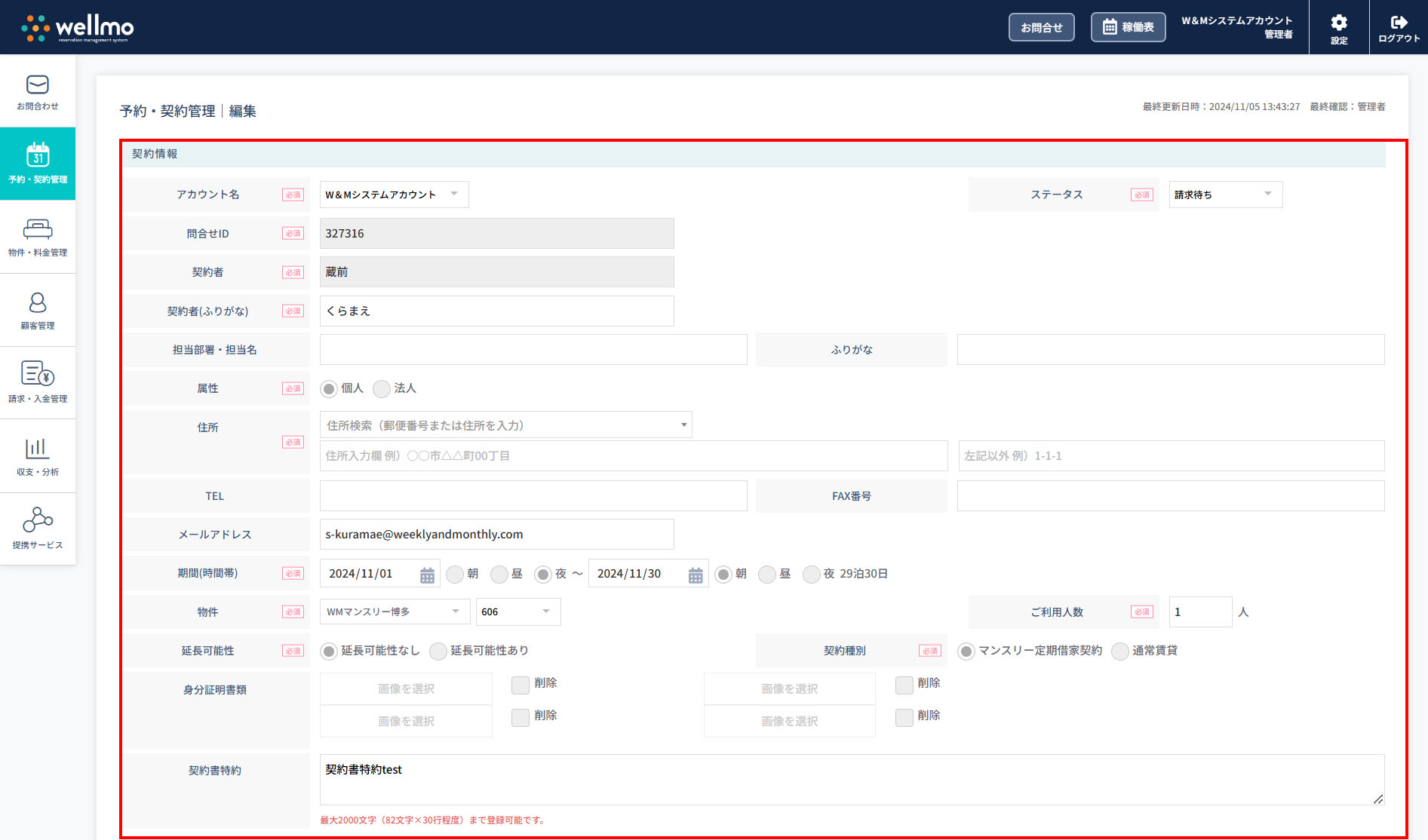Select 延長可能性なし radio button
Screen dimensions: 1428x840
329,651
